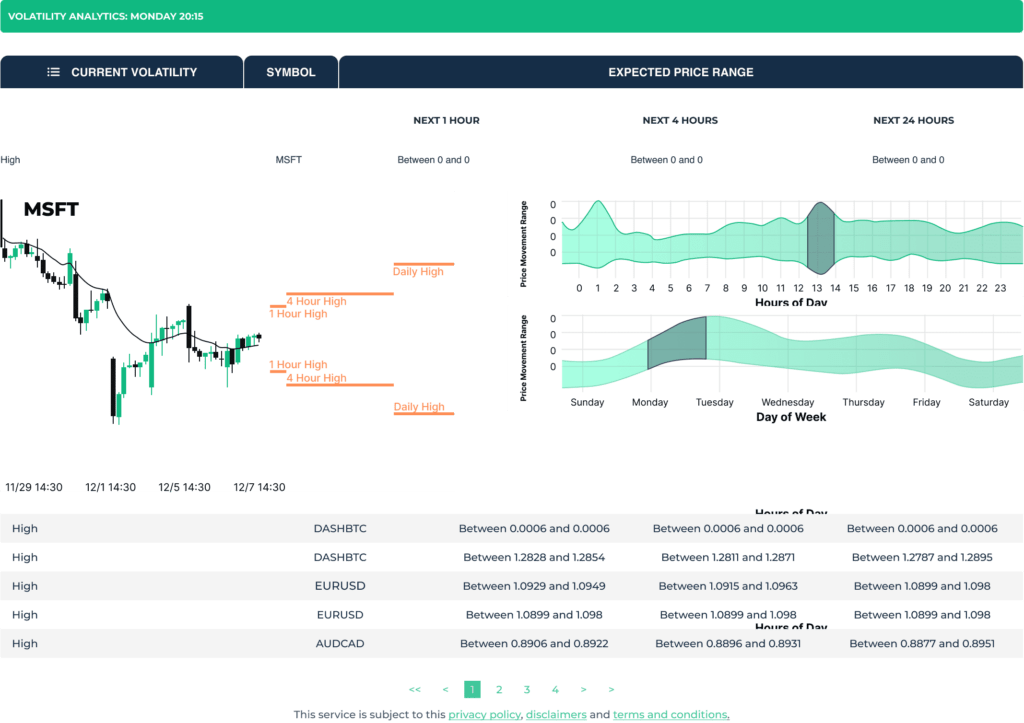Click the Symbol column header
Image resolution: width=1024 pixels, height=723 pixels.
[x=291, y=71]
